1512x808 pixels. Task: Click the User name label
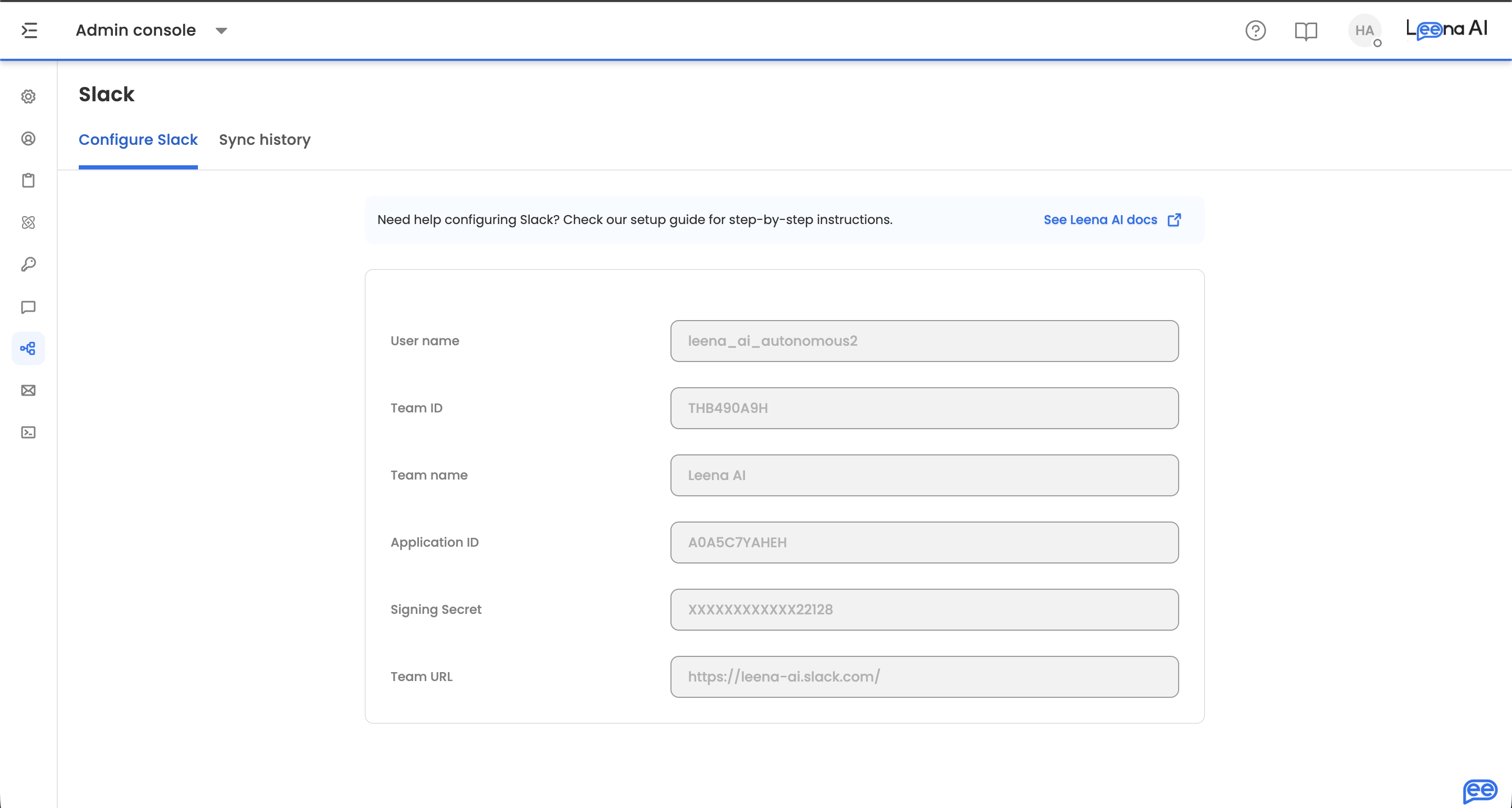coord(425,341)
